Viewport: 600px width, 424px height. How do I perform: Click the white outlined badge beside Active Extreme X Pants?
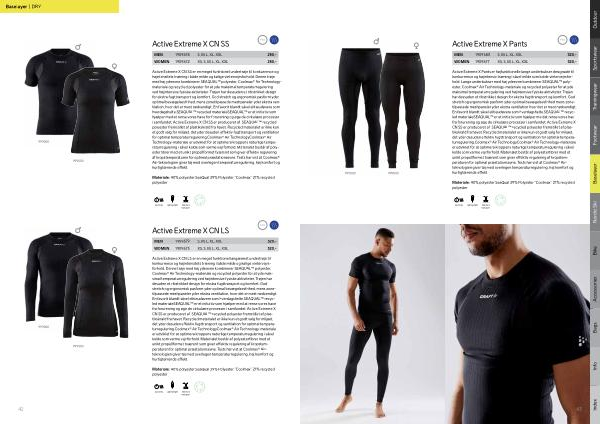(562, 40)
